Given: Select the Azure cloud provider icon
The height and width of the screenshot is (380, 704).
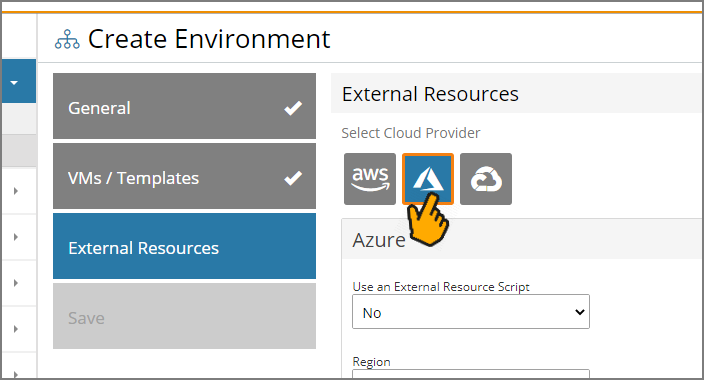Looking at the screenshot, I should 428,179.
